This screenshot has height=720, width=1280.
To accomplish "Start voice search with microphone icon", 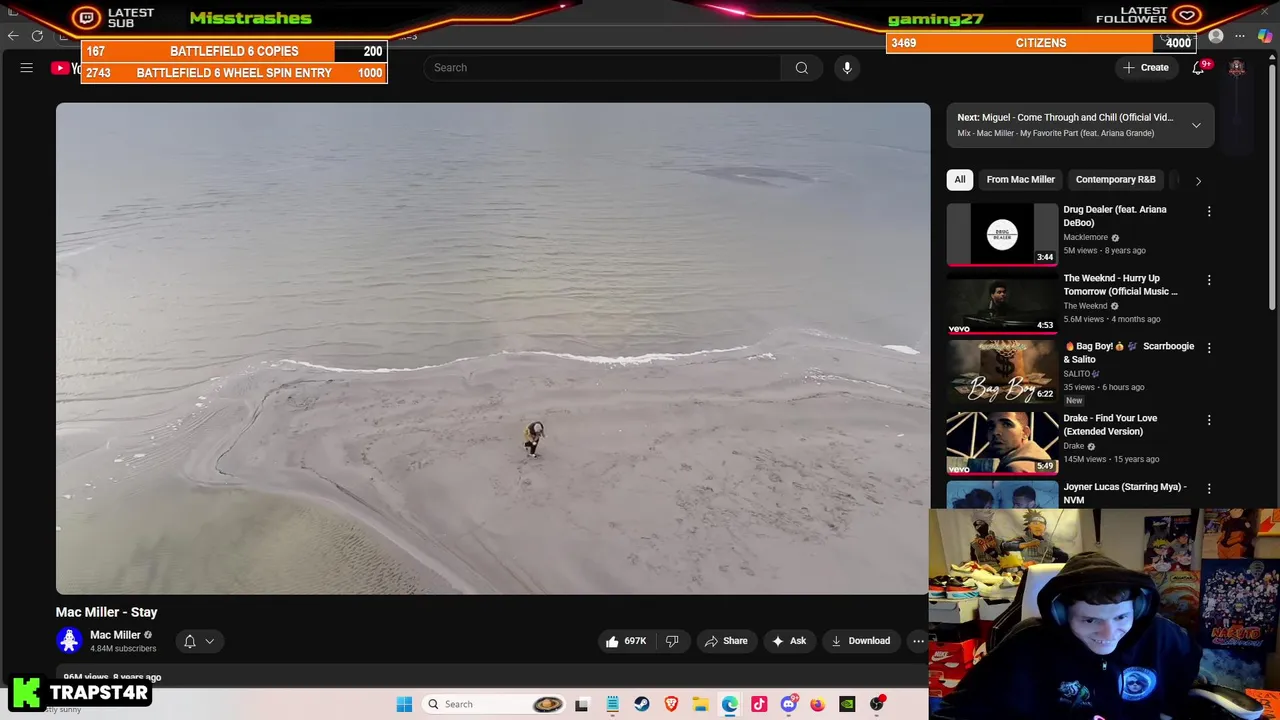I will (x=847, y=68).
